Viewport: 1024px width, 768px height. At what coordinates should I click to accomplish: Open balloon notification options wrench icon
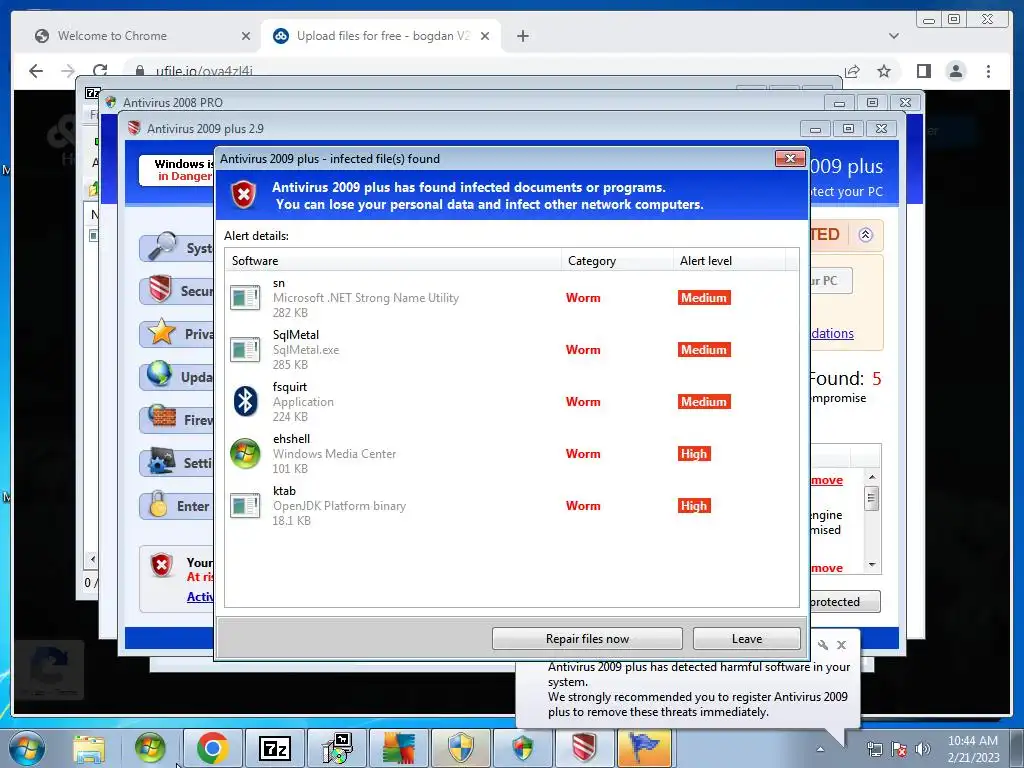pyautogui.click(x=823, y=645)
